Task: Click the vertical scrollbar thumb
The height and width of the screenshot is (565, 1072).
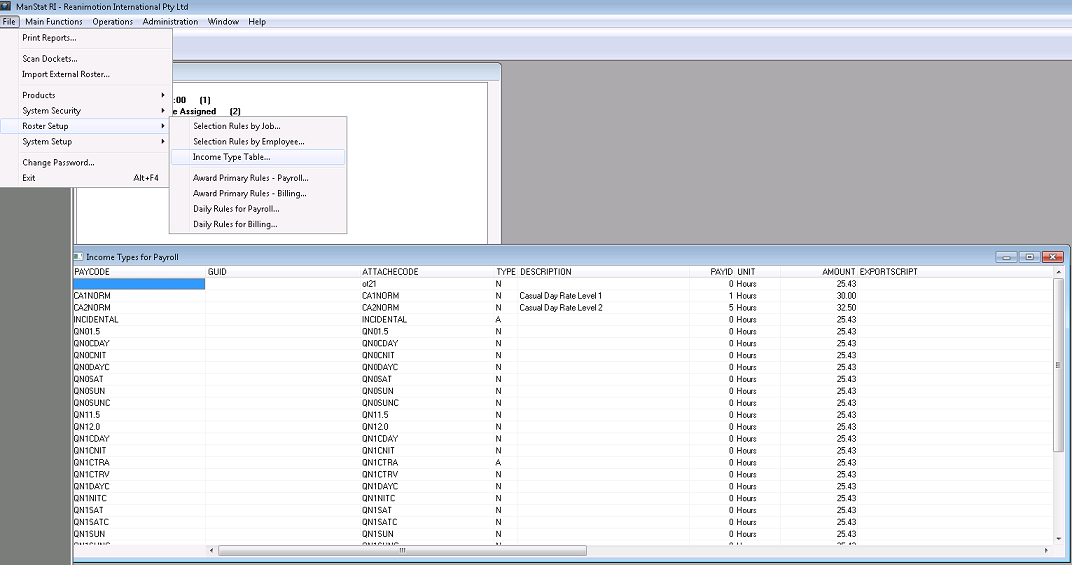Action: click(1059, 365)
